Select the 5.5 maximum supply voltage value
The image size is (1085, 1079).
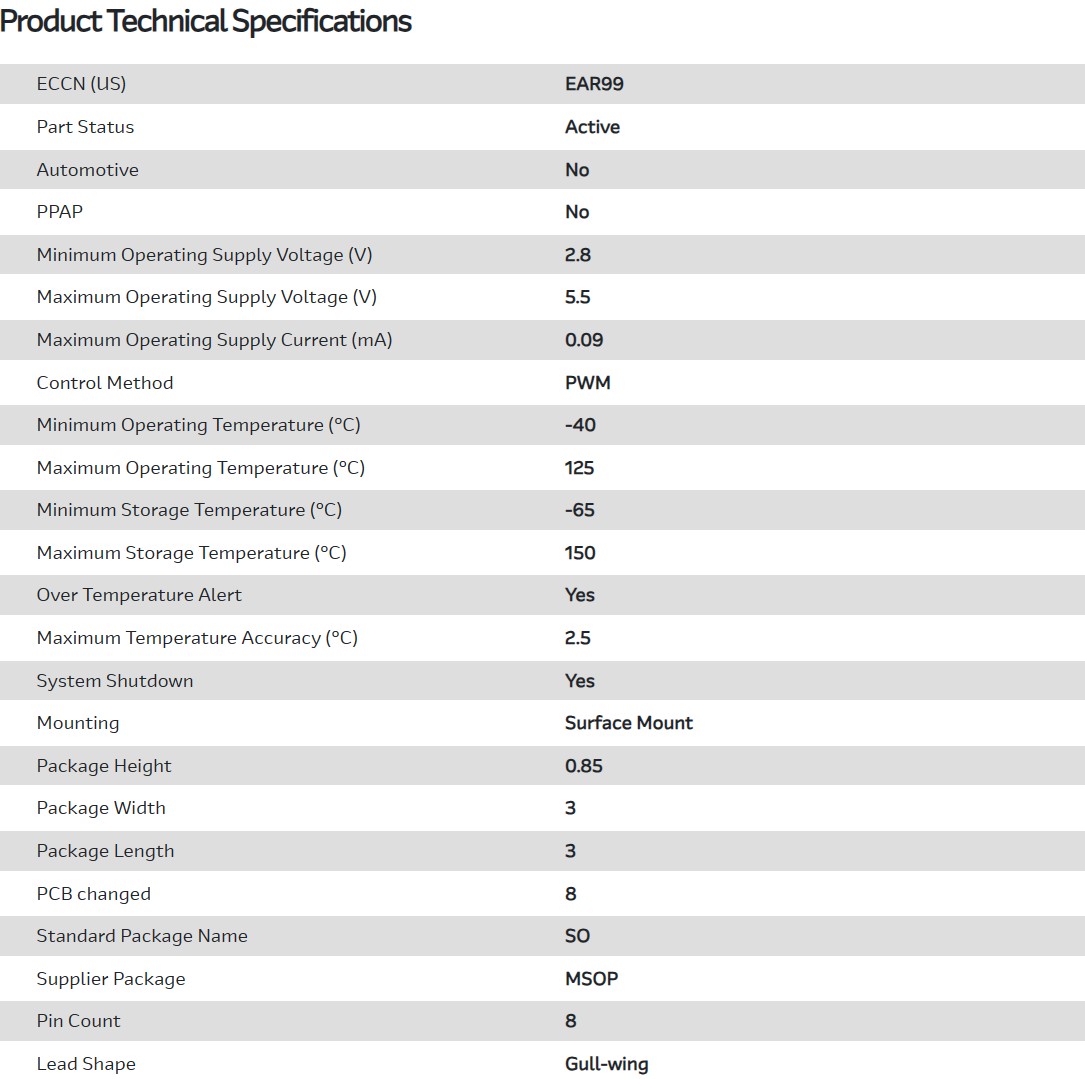(577, 297)
